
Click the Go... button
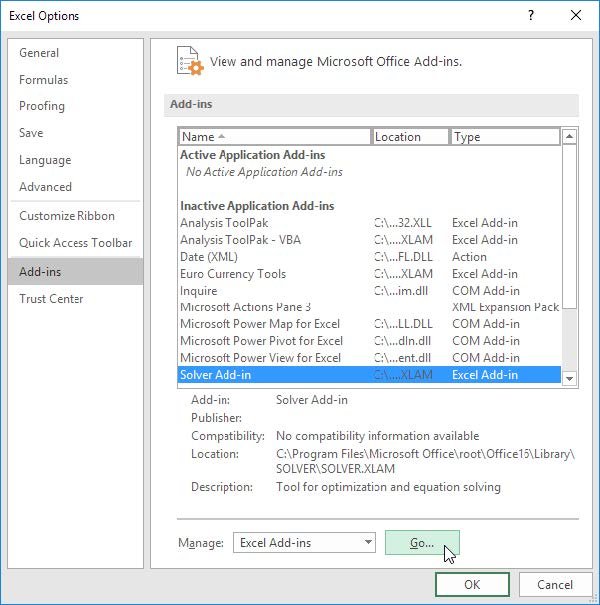coord(422,542)
